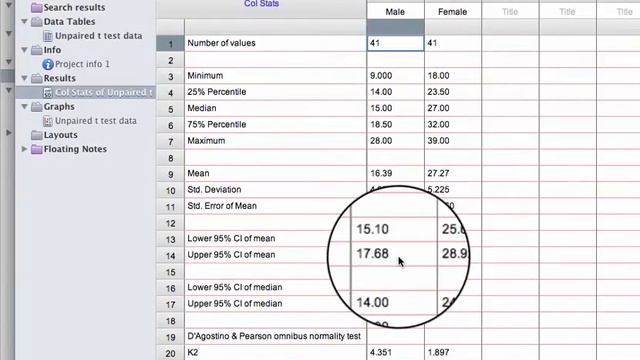Click the Lower 95% CI of median label
The image size is (640, 360).
235,287
